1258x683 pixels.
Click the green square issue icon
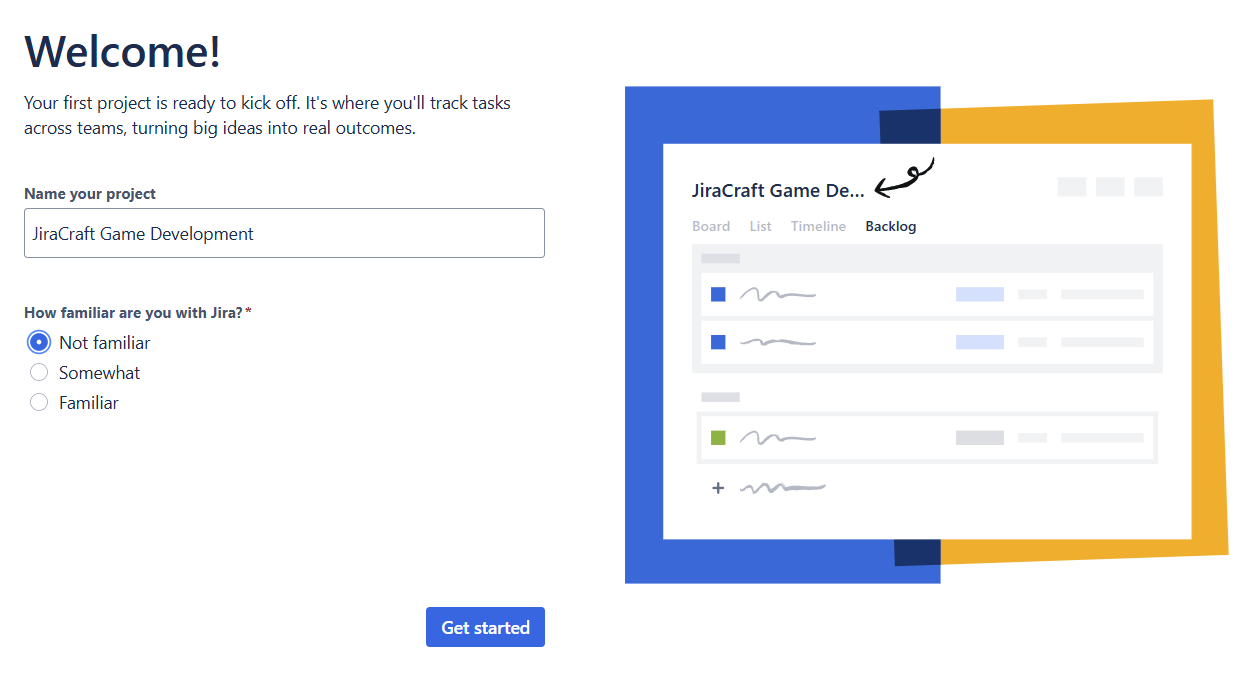click(718, 438)
